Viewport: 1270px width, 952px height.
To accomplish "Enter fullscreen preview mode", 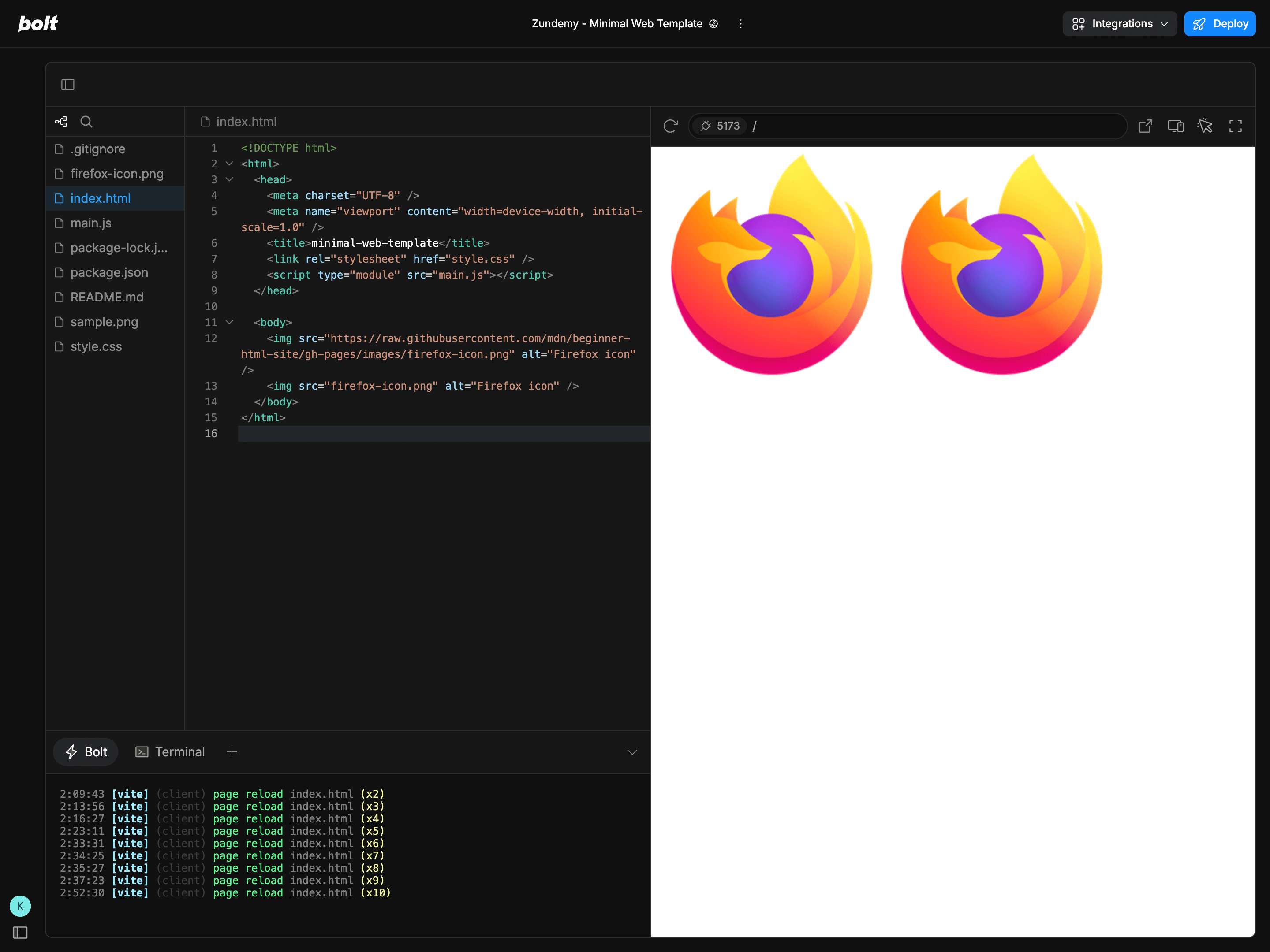I will pyautogui.click(x=1236, y=126).
